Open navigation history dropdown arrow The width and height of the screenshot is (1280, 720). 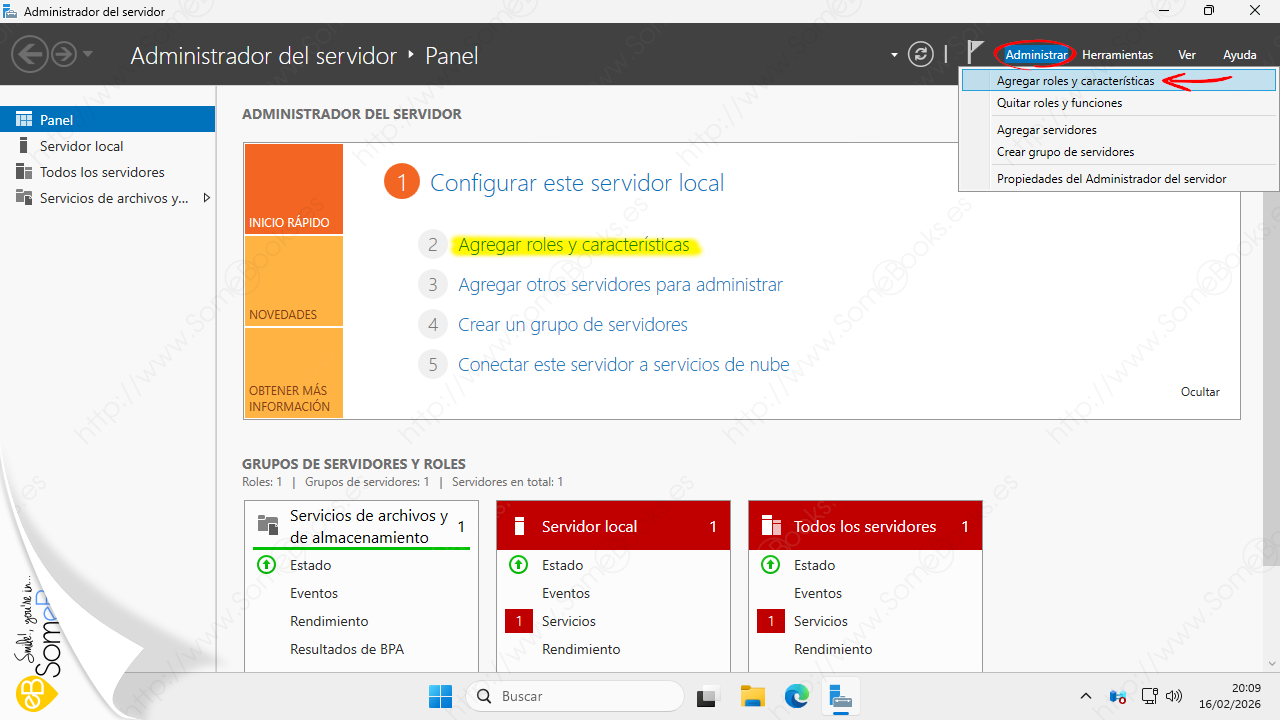[x=88, y=55]
